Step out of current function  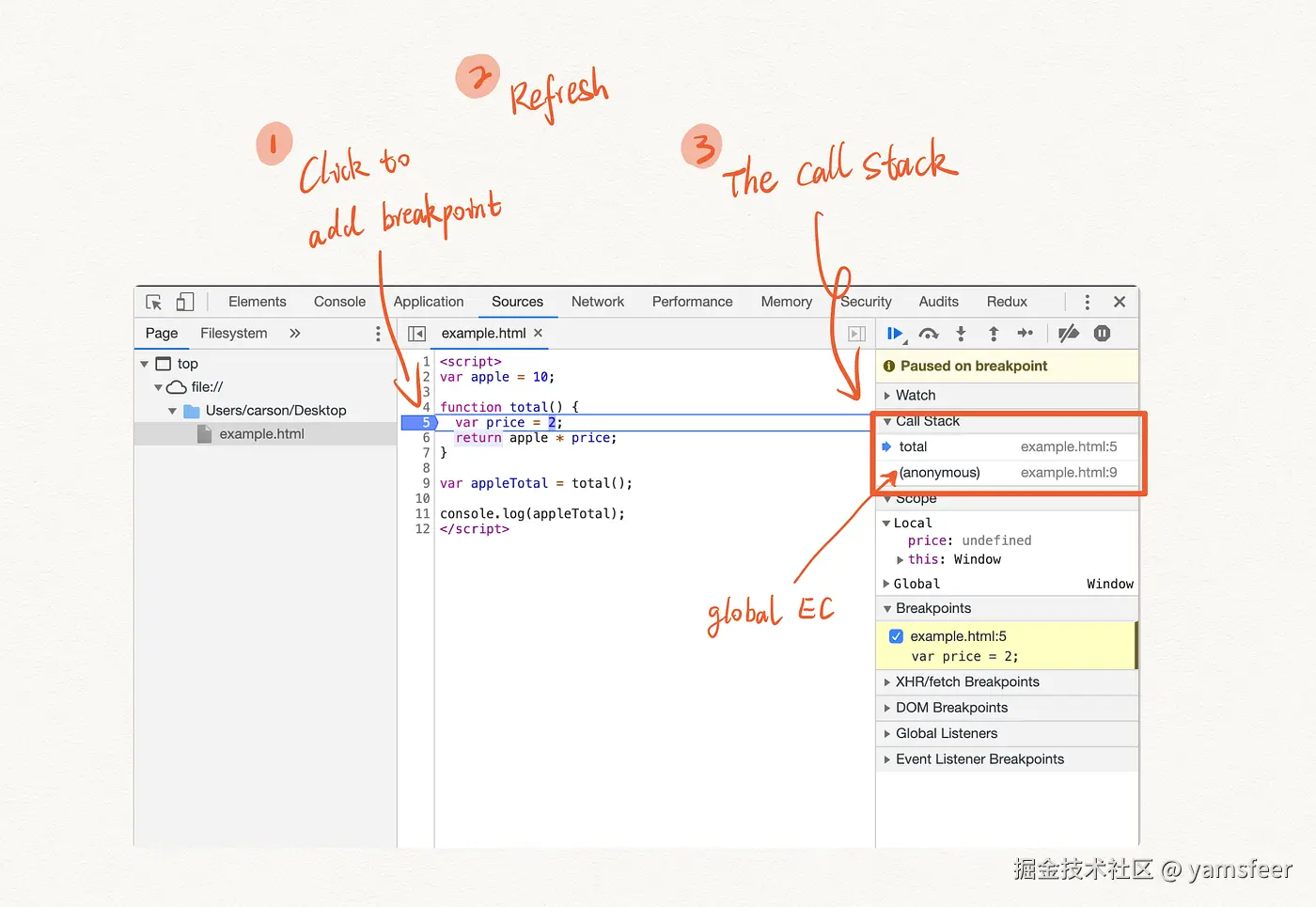point(994,334)
